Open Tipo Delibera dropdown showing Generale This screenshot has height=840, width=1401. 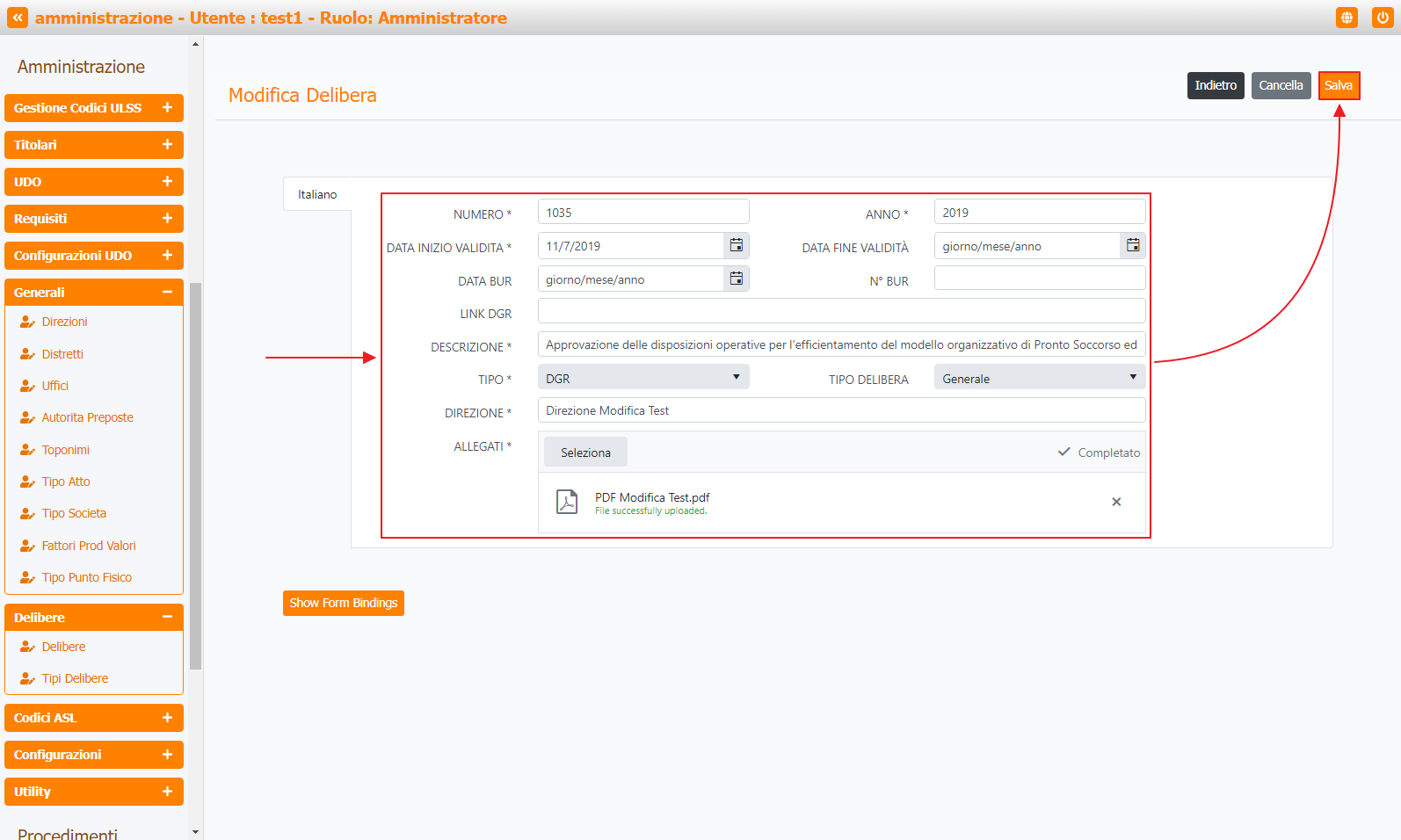pyautogui.click(x=1039, y=378)
